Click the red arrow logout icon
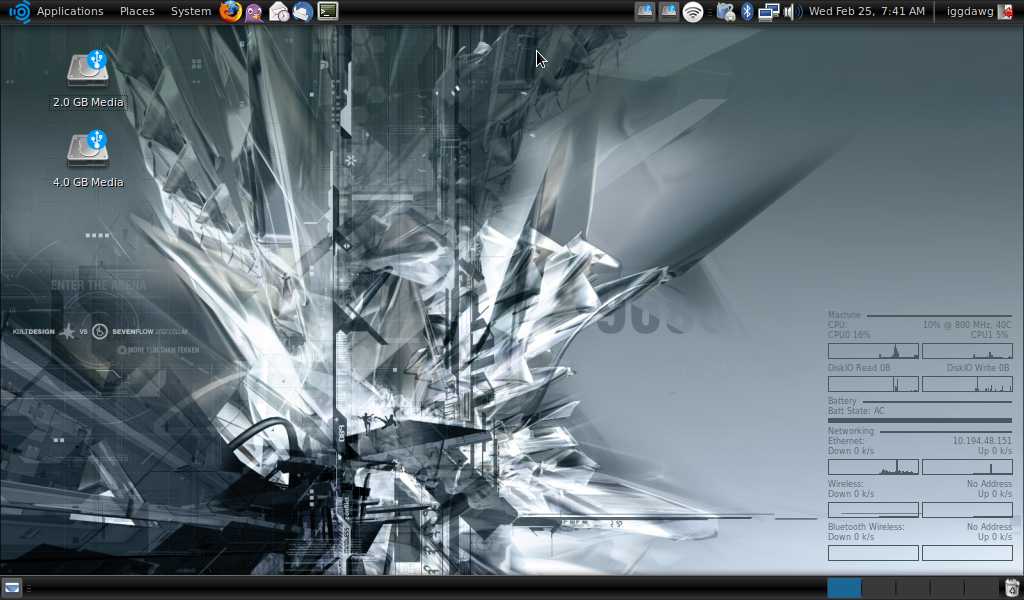 coord(1006,12)
